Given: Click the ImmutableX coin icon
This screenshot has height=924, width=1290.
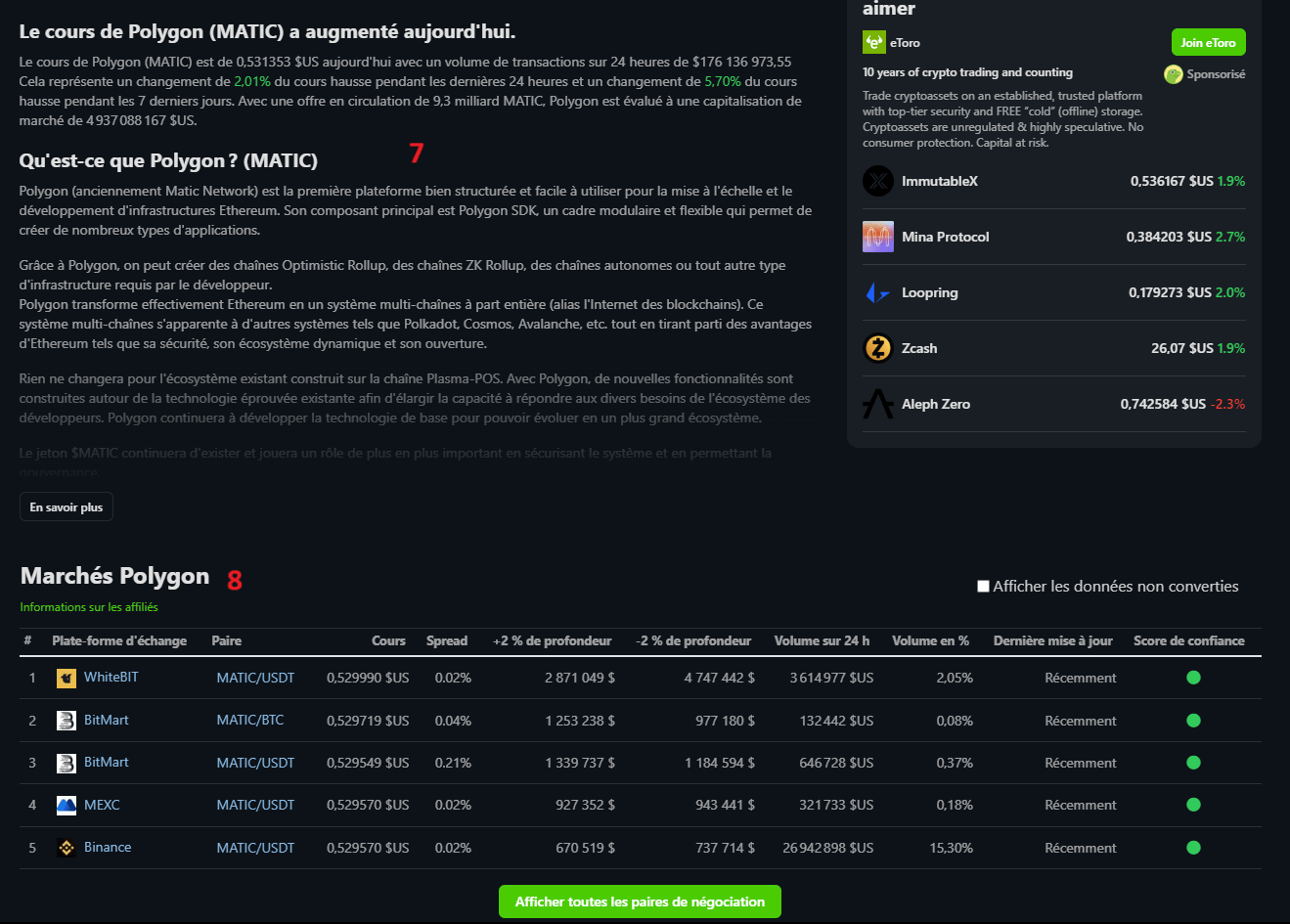Looking at the screenshot, I should (877, 181).
